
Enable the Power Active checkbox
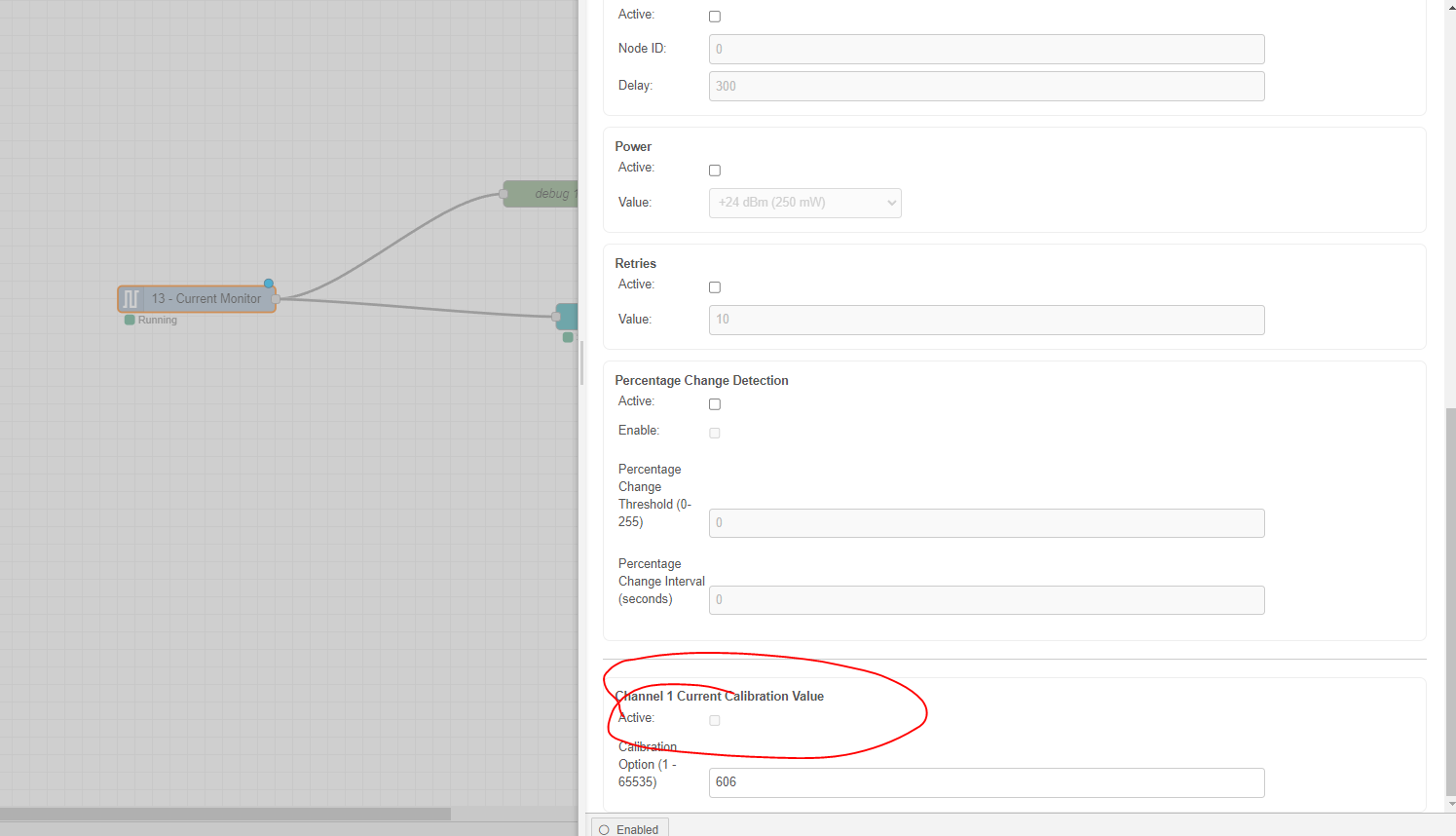pos(715,171)
